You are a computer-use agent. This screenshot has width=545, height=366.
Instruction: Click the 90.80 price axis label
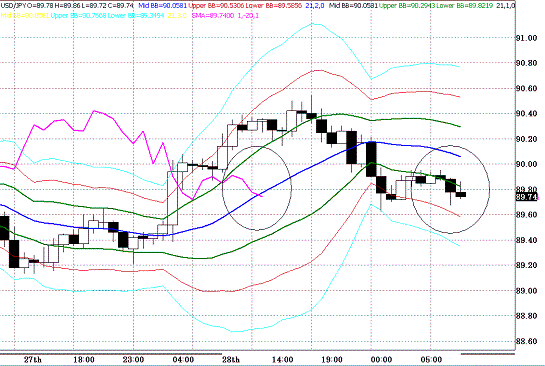pos(527,63)
